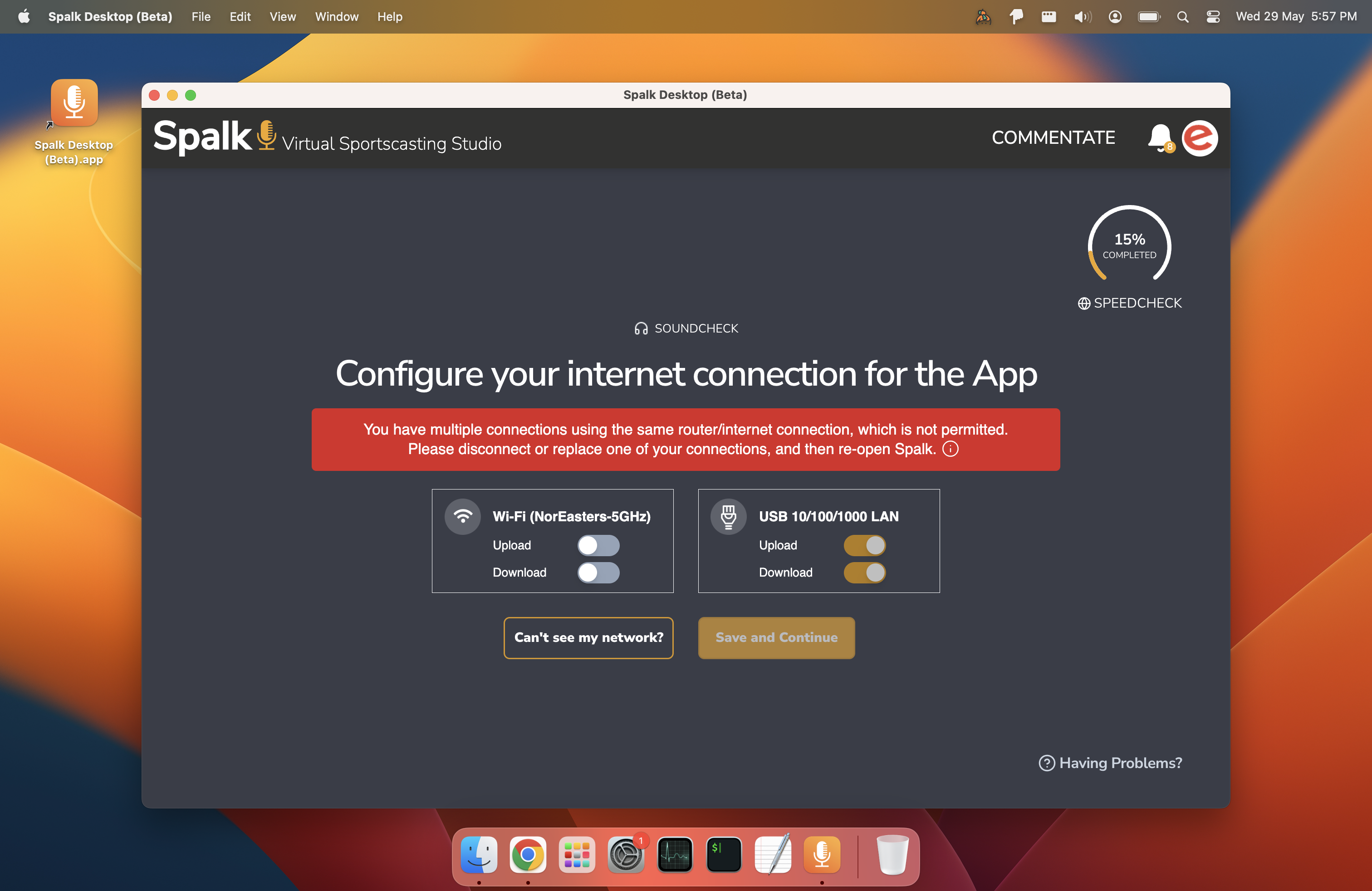Click the menu bar date and time
Screen dimensions: 1372x891
point(1296,17)
